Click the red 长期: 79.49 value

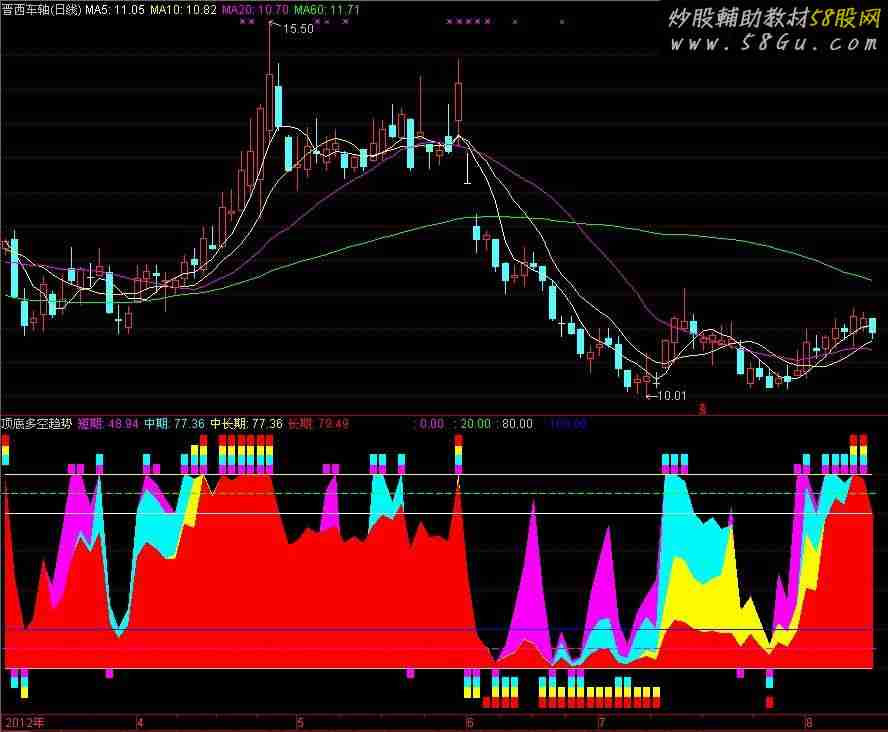coord(318,424)
